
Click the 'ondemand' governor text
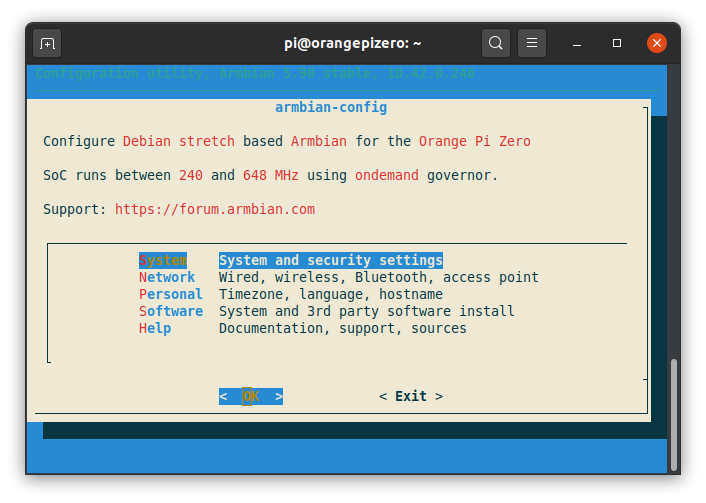(387, 175)
